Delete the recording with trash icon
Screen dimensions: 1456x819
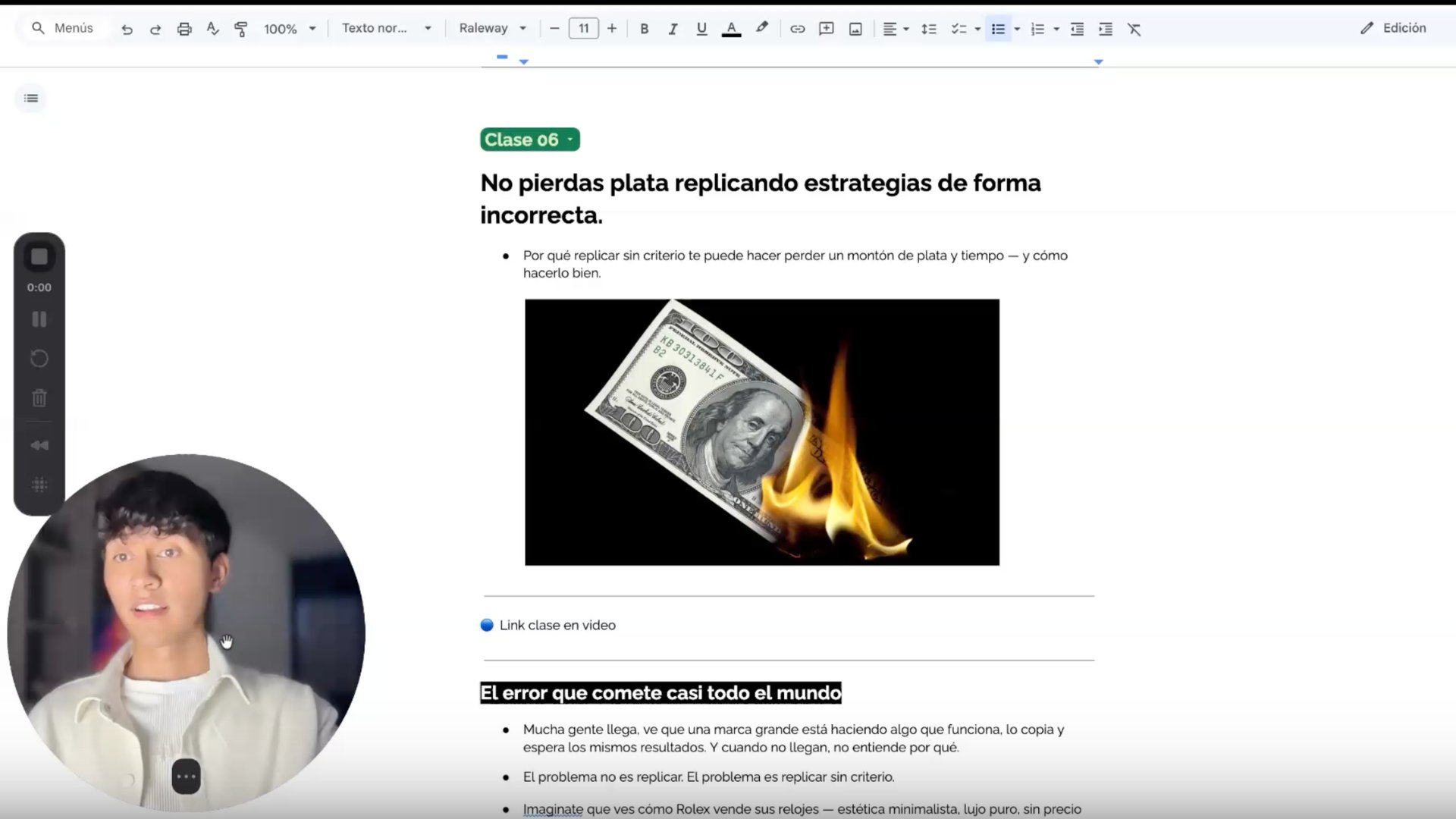(x=39, y=398)
